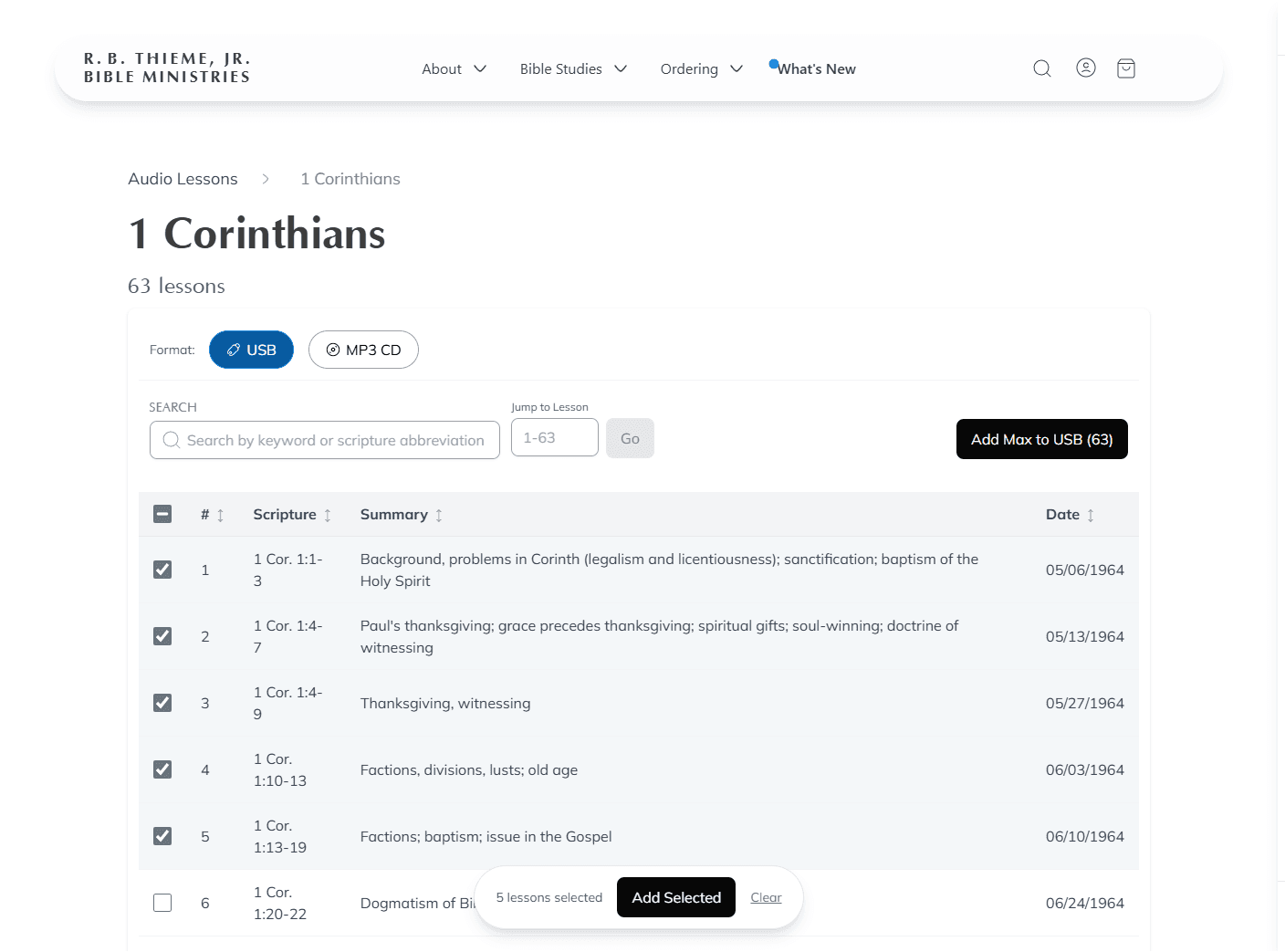The width and height of the screenshot is (1285, 952).
Task: Sort by the lesson number column arrows
Action: [219, 514]
